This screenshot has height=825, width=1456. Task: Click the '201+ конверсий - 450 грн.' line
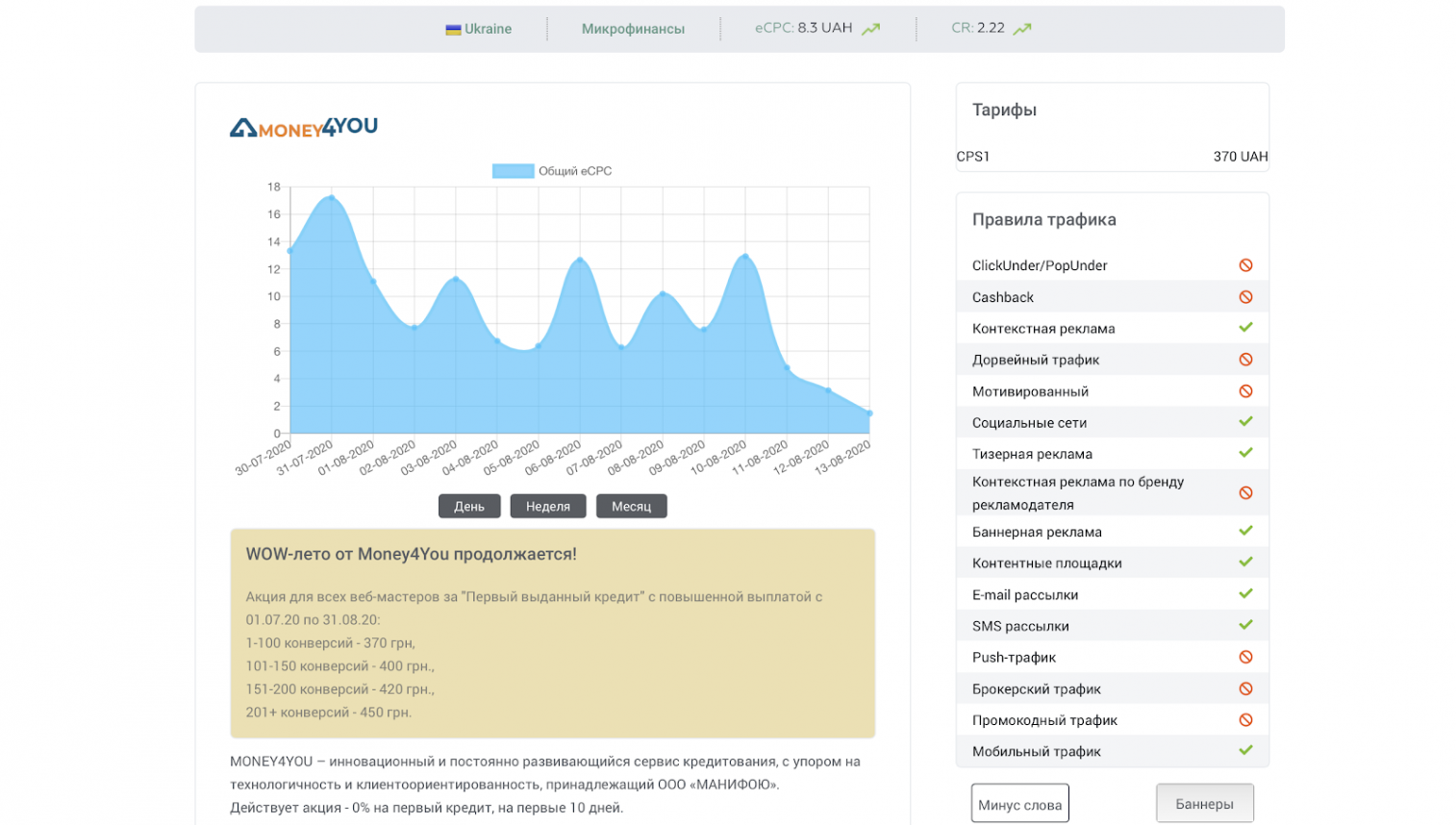[328, 712]
